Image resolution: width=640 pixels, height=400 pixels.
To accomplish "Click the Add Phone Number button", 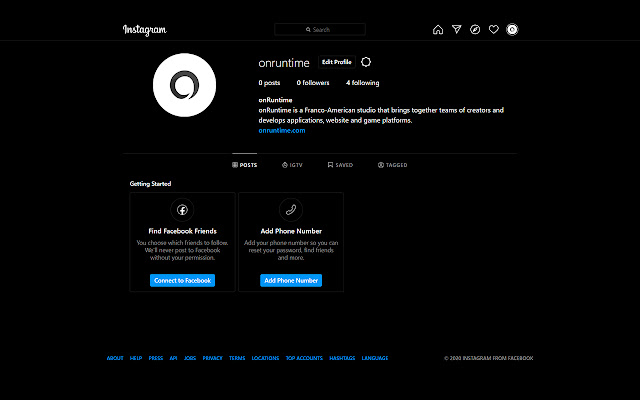I will pyautogui.click(x=291, y=281).
